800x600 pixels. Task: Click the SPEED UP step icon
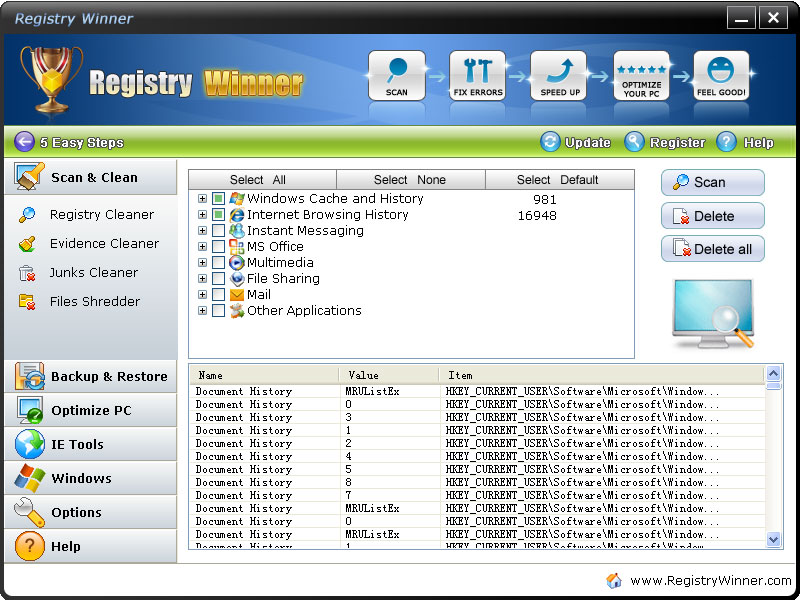point(559,76)
